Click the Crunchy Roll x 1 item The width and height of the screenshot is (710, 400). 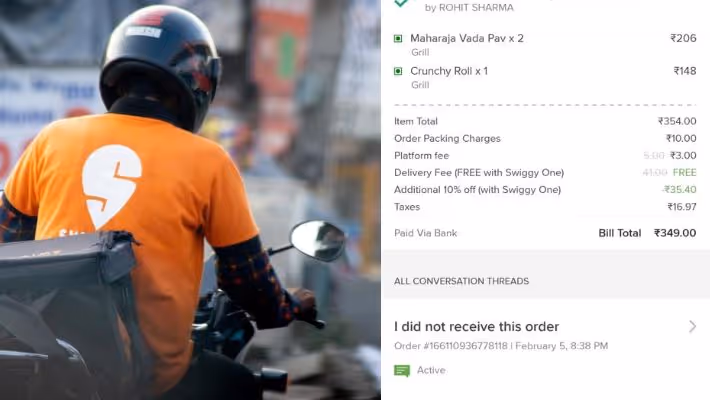pos(449,71)
